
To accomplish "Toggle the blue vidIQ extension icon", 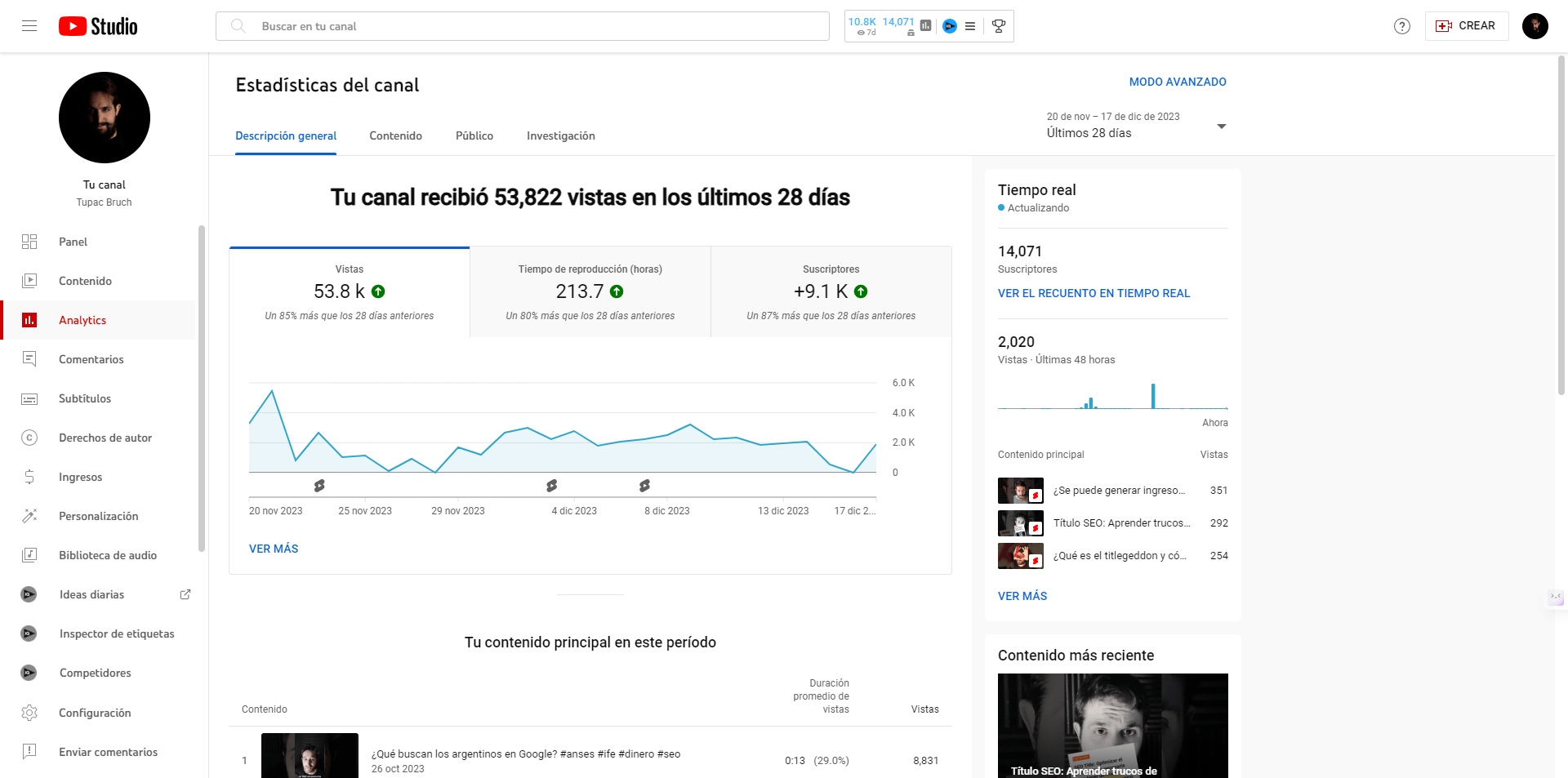I will tap(949, 26).
